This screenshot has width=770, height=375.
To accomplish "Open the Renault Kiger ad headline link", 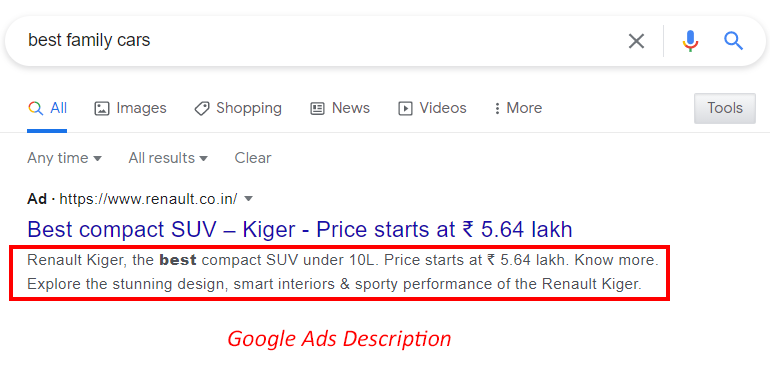I will point(300,229).
